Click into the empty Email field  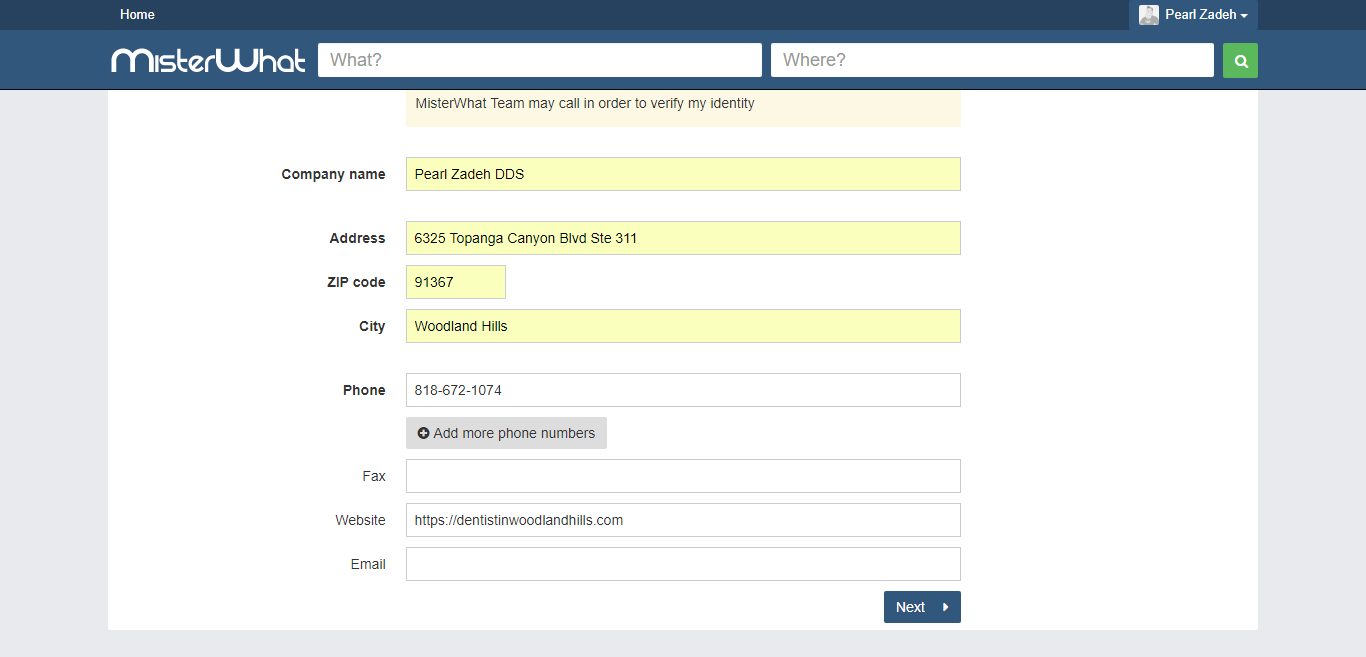pyautogui.click(x=683, y=564)
